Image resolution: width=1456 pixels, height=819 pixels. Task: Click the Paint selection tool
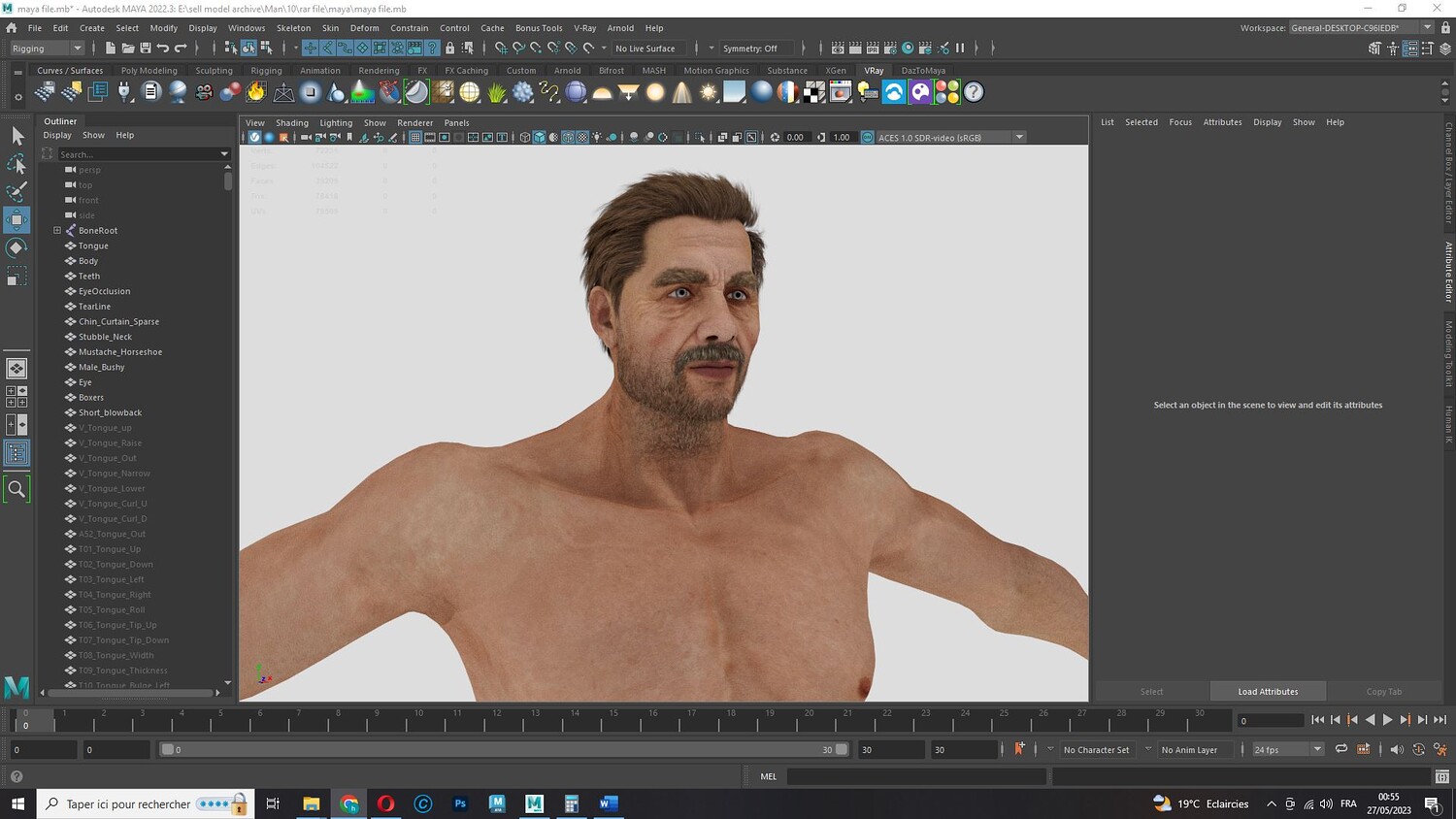coord(17,192)
